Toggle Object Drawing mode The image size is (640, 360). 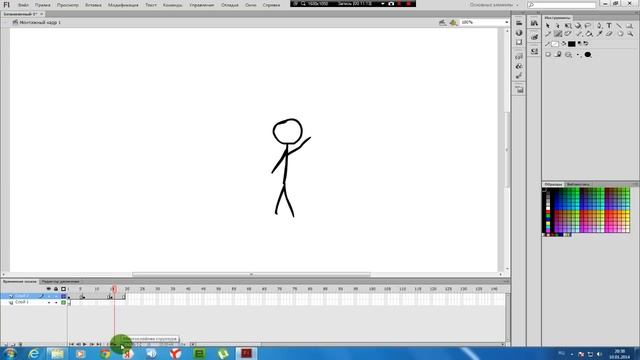548,54
